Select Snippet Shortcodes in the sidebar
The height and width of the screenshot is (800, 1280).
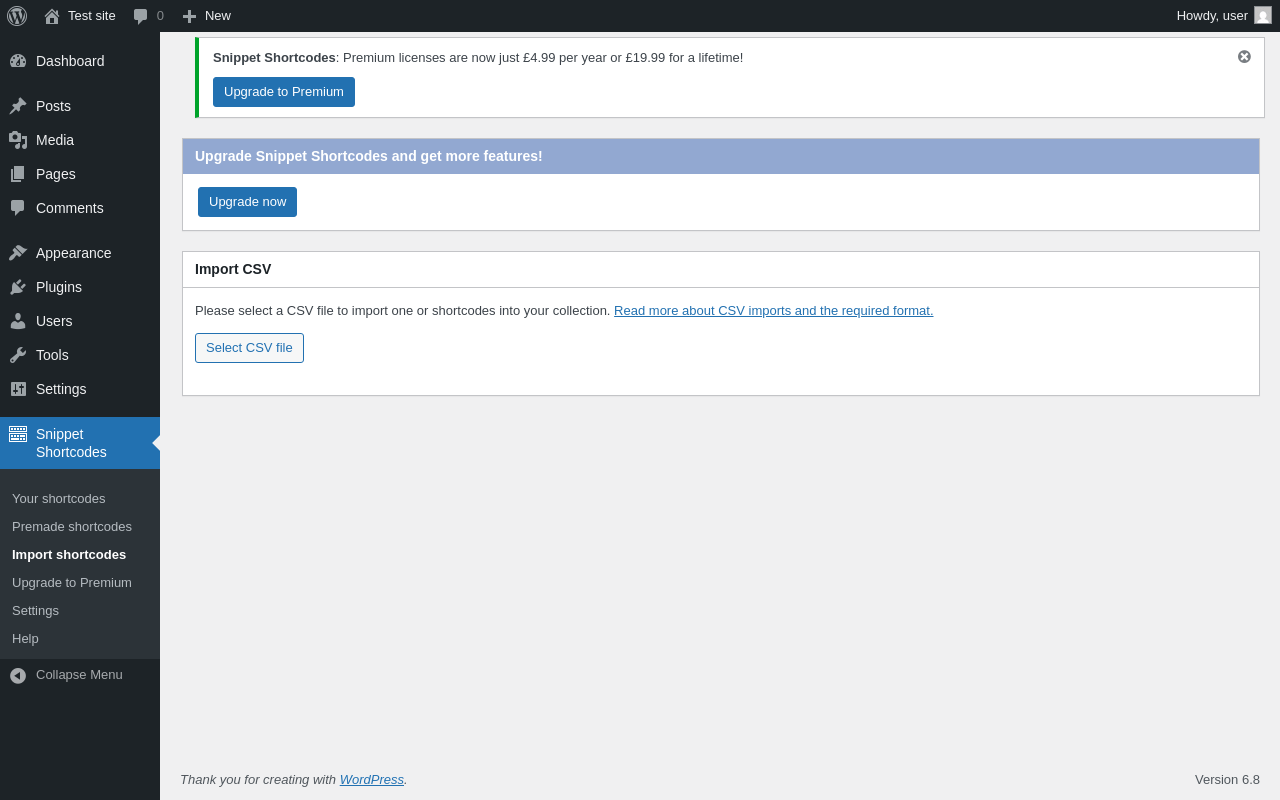tap(80, 443)
